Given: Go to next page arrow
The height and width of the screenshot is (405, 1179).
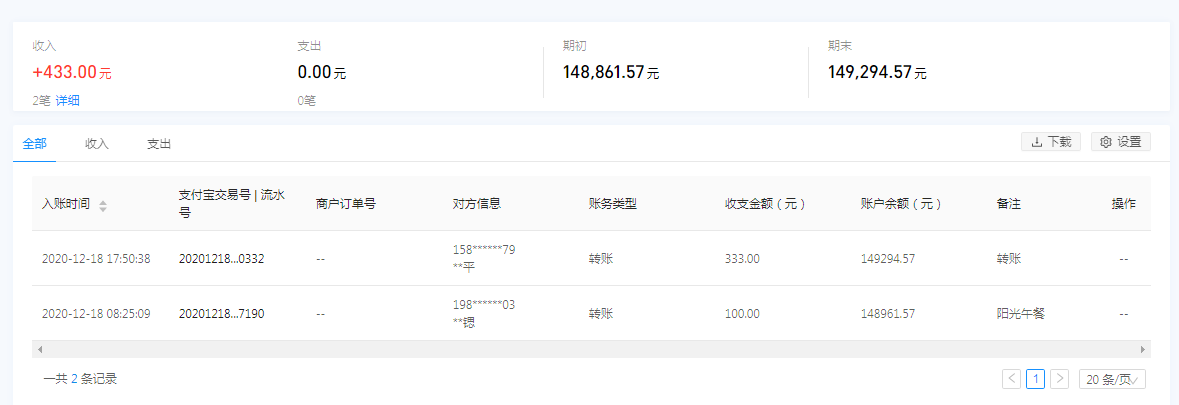Looking at the screenshot, I should (x=1060, y=379).
